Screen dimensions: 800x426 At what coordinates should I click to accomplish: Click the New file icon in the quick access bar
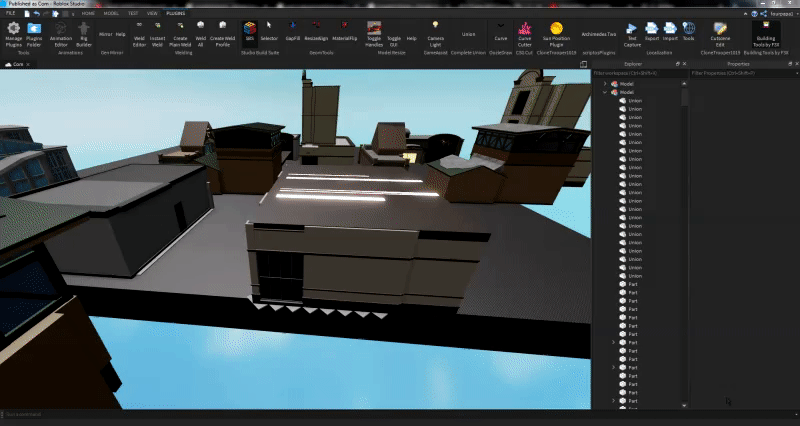28,14
